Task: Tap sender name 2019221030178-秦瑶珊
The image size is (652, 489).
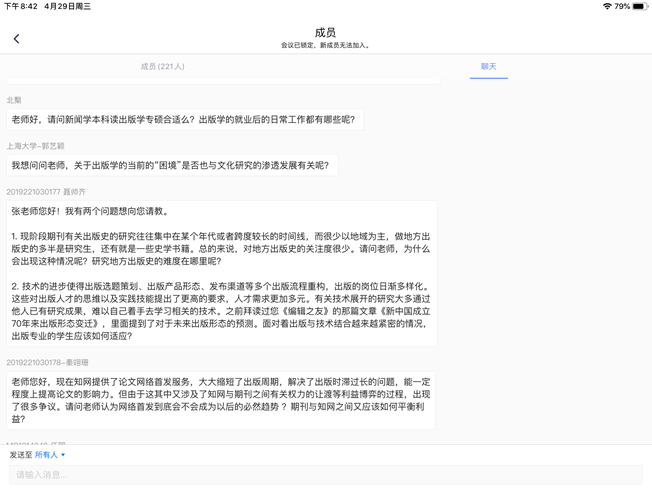Action: click(47, 363)
